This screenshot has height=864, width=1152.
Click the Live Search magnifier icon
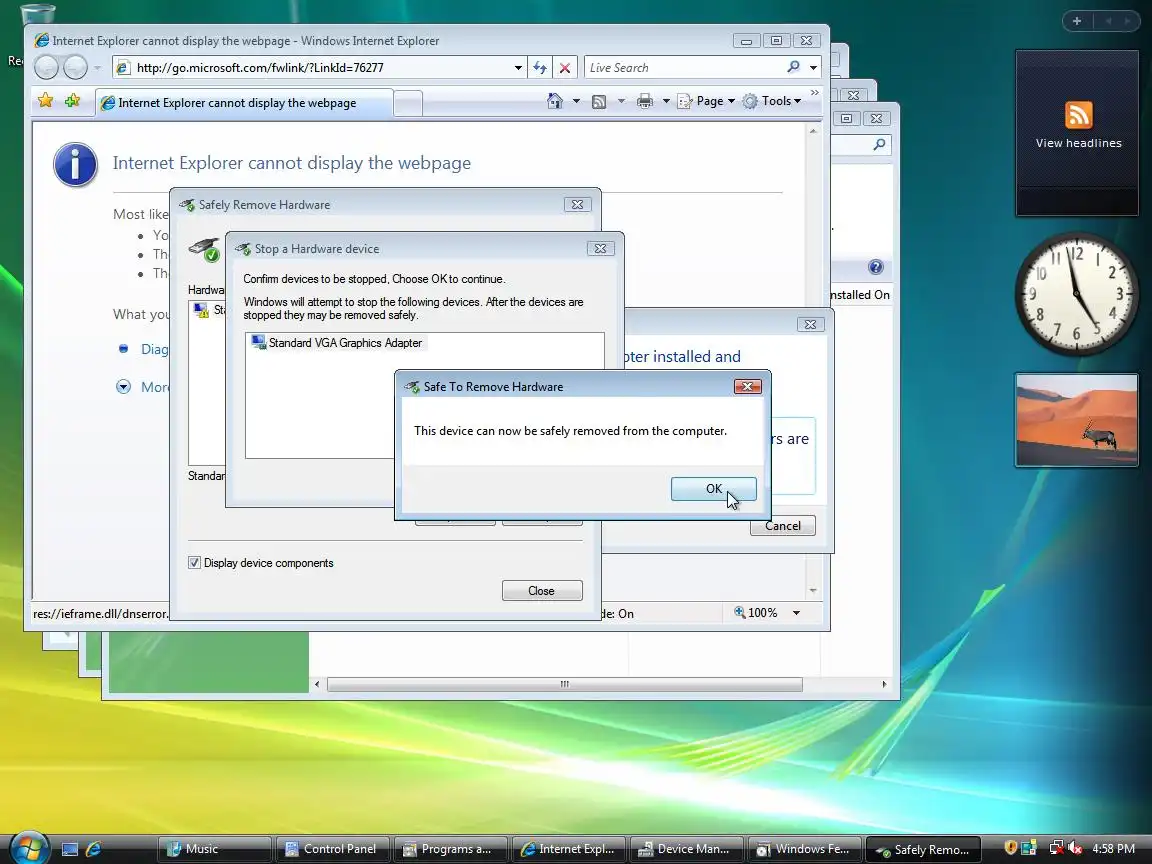click(793, 67)
